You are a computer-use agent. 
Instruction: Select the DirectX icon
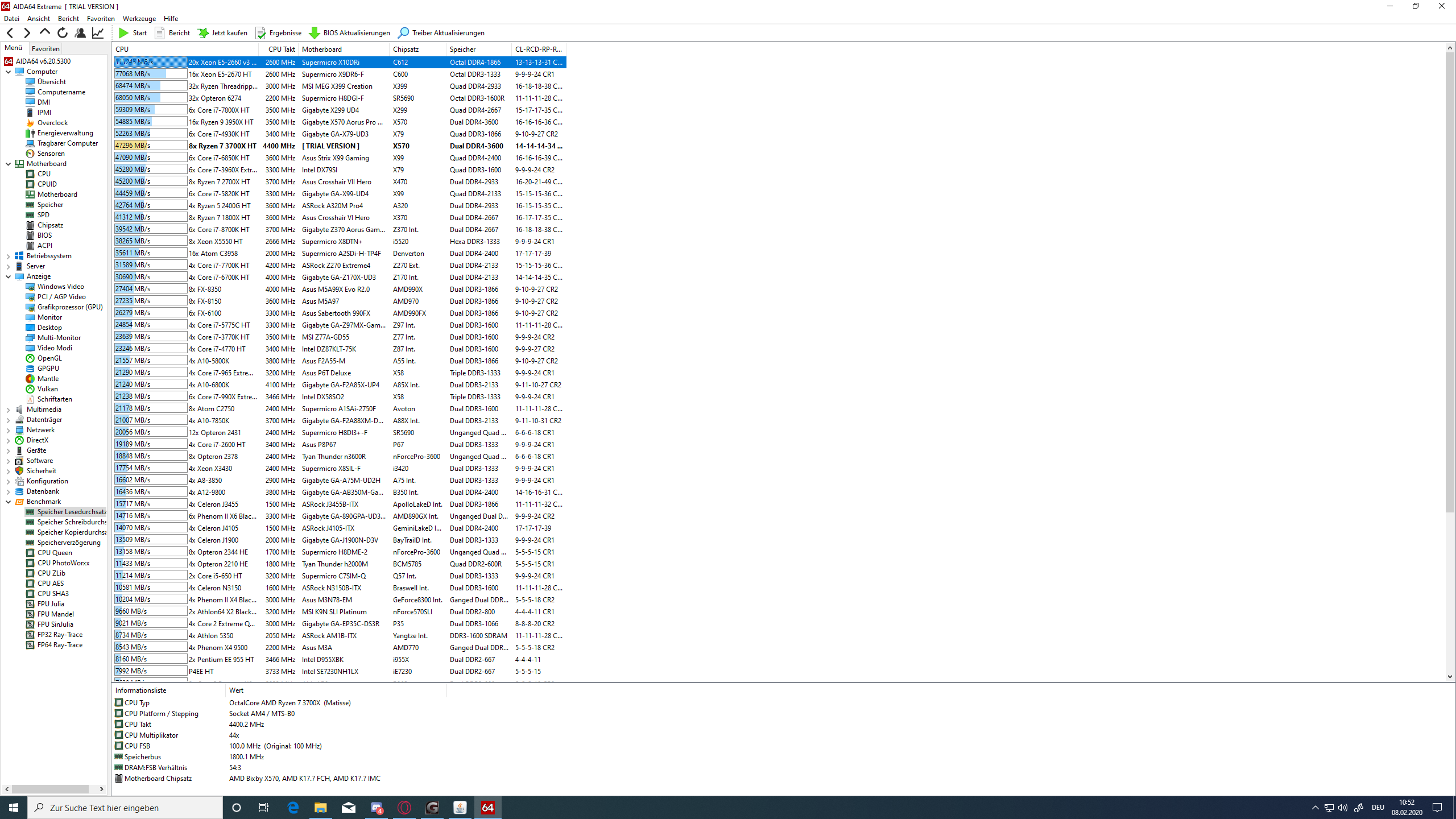pyautogui.click(x=19, y=440)
